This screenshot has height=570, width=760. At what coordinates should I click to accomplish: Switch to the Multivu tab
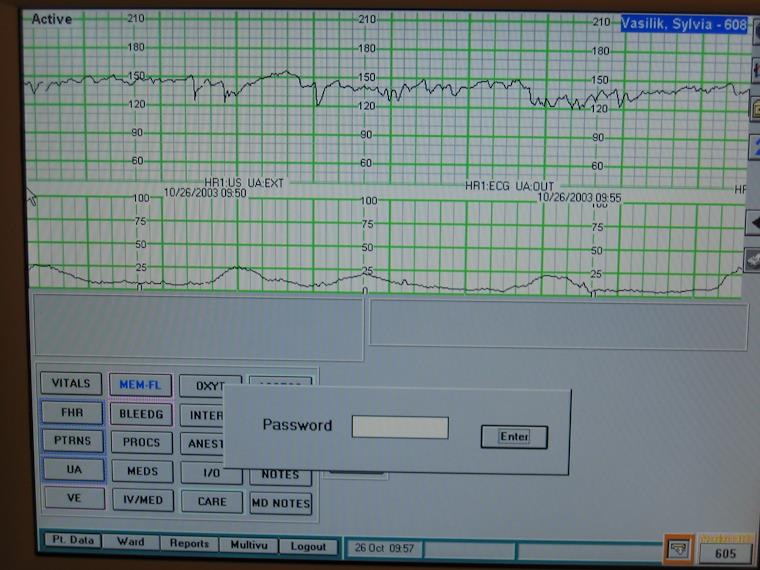tap(248, 544)
